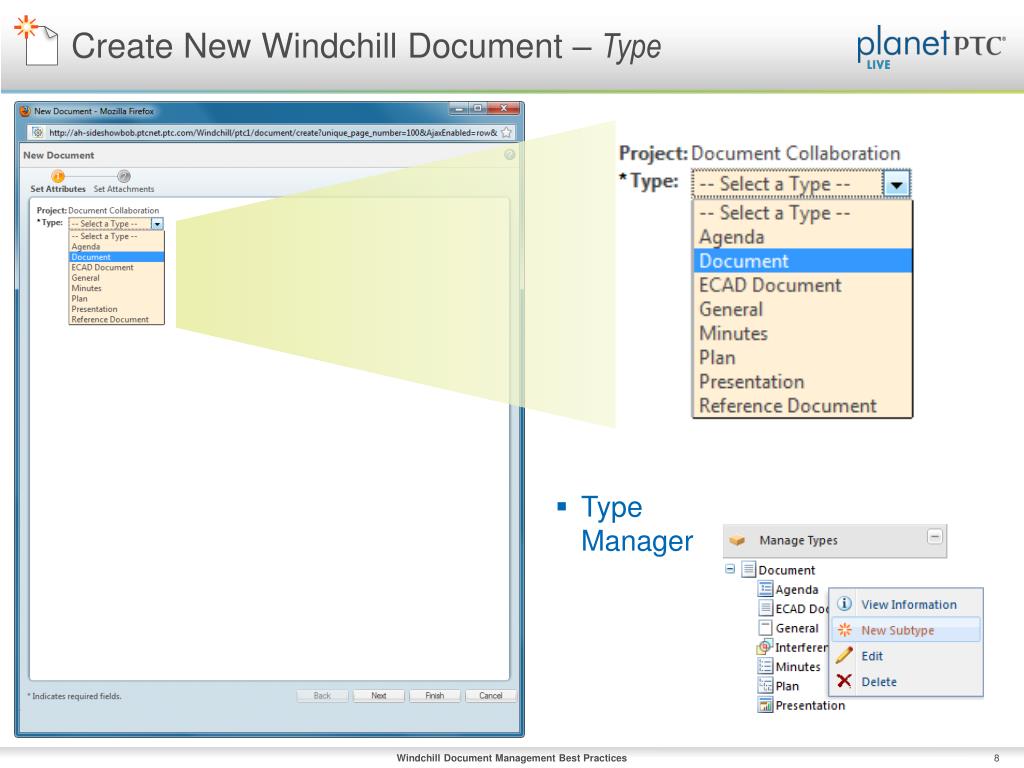Click the site identity icon beside the URL
This screenshot has height=768, width=1024.
37,133
